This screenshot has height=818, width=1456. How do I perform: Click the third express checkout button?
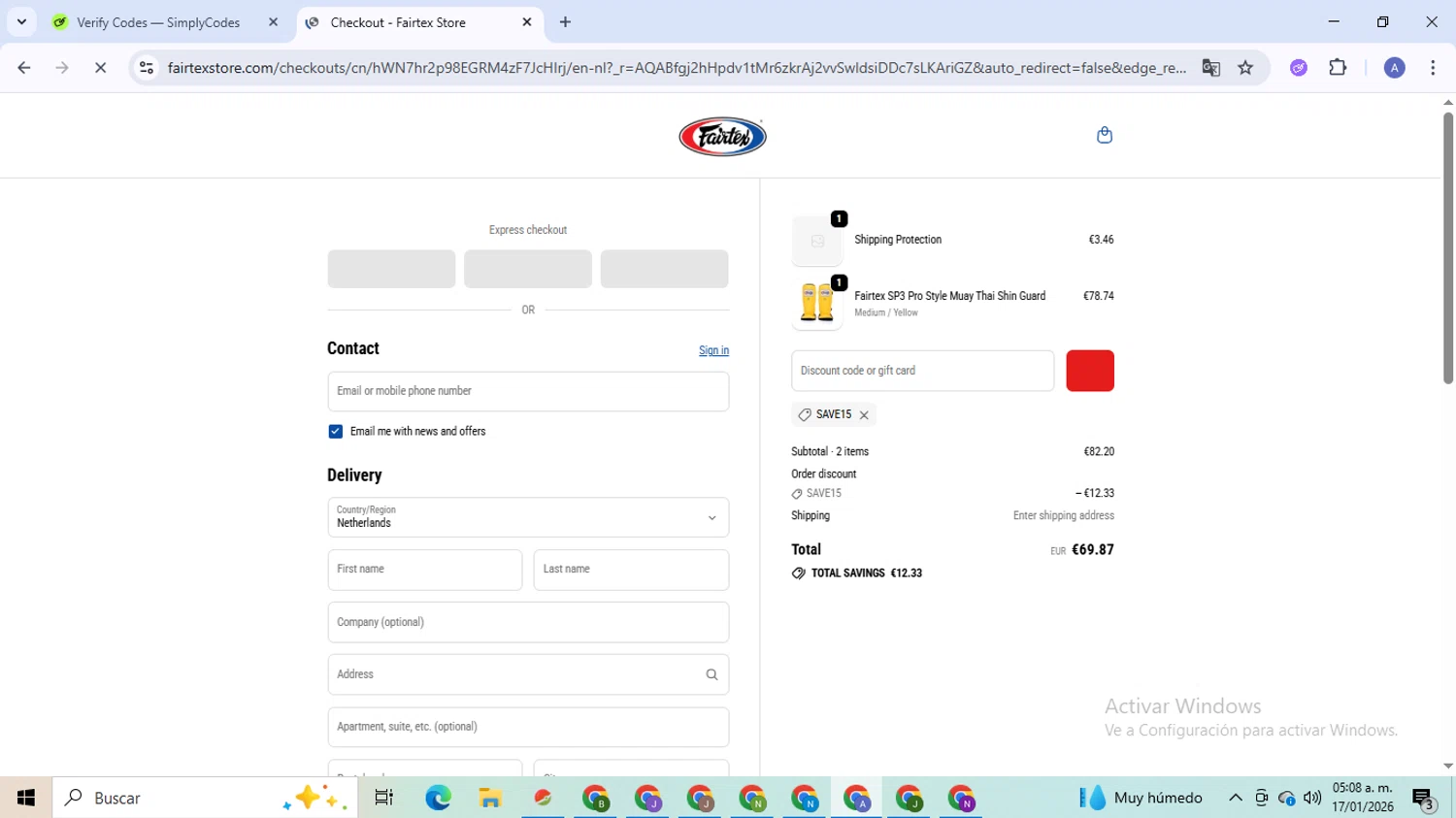coord(664,269)
